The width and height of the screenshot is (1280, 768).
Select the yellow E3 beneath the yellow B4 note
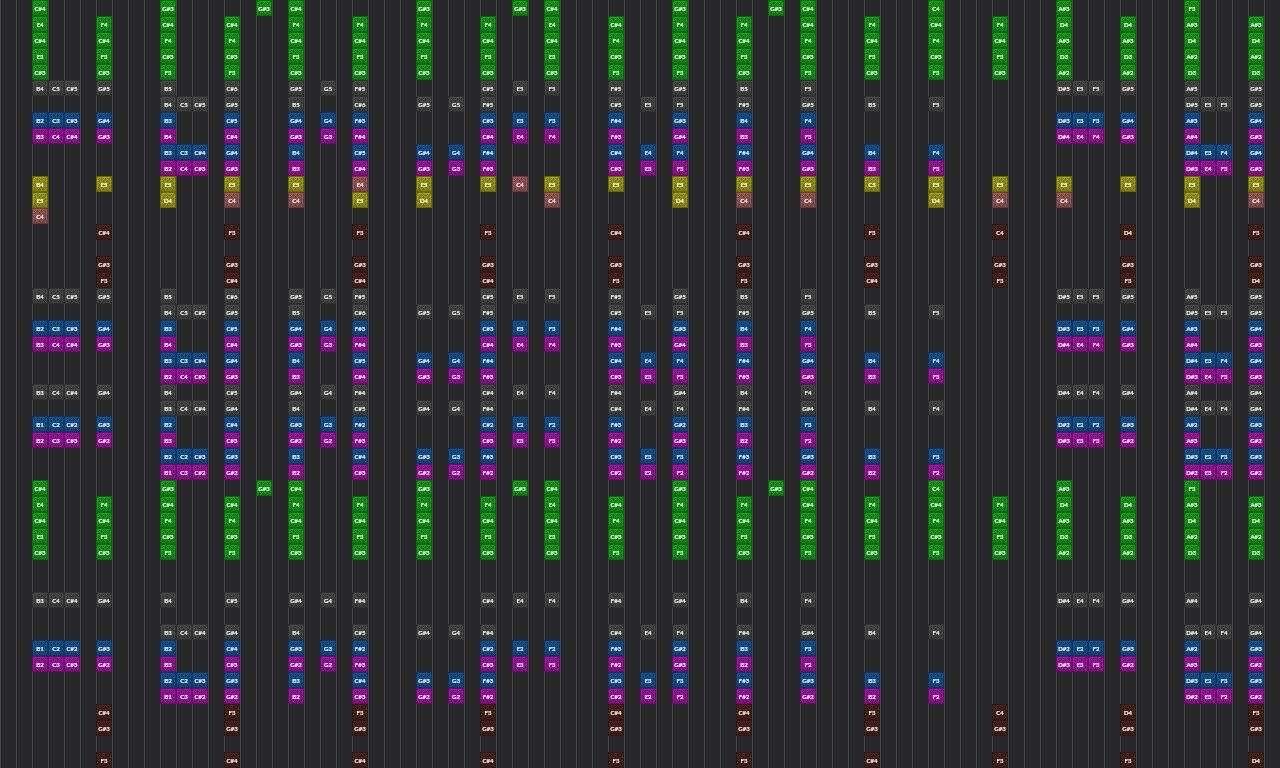coord(40,200)
